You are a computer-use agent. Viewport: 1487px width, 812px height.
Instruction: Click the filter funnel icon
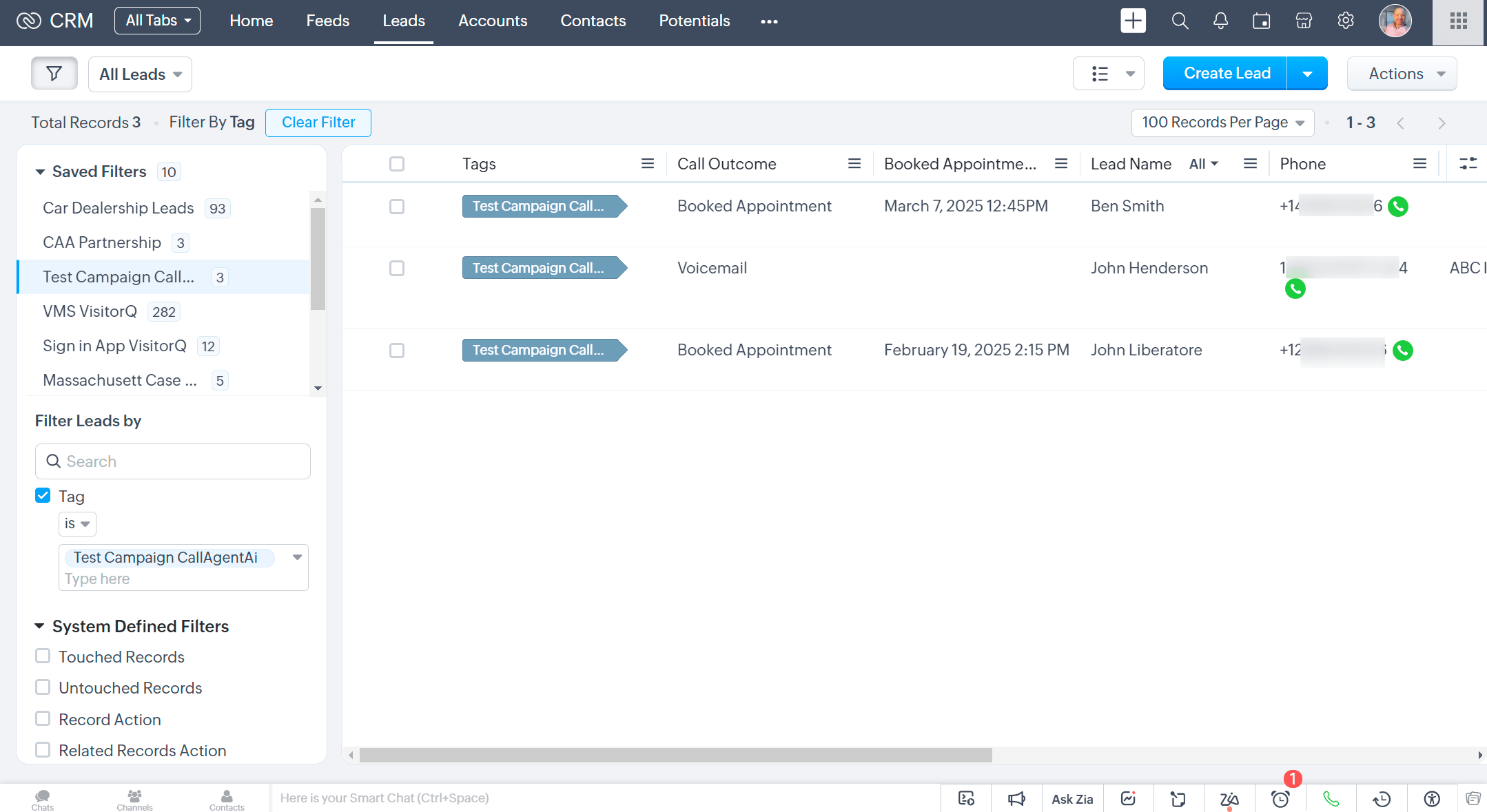tap(54, 74)
